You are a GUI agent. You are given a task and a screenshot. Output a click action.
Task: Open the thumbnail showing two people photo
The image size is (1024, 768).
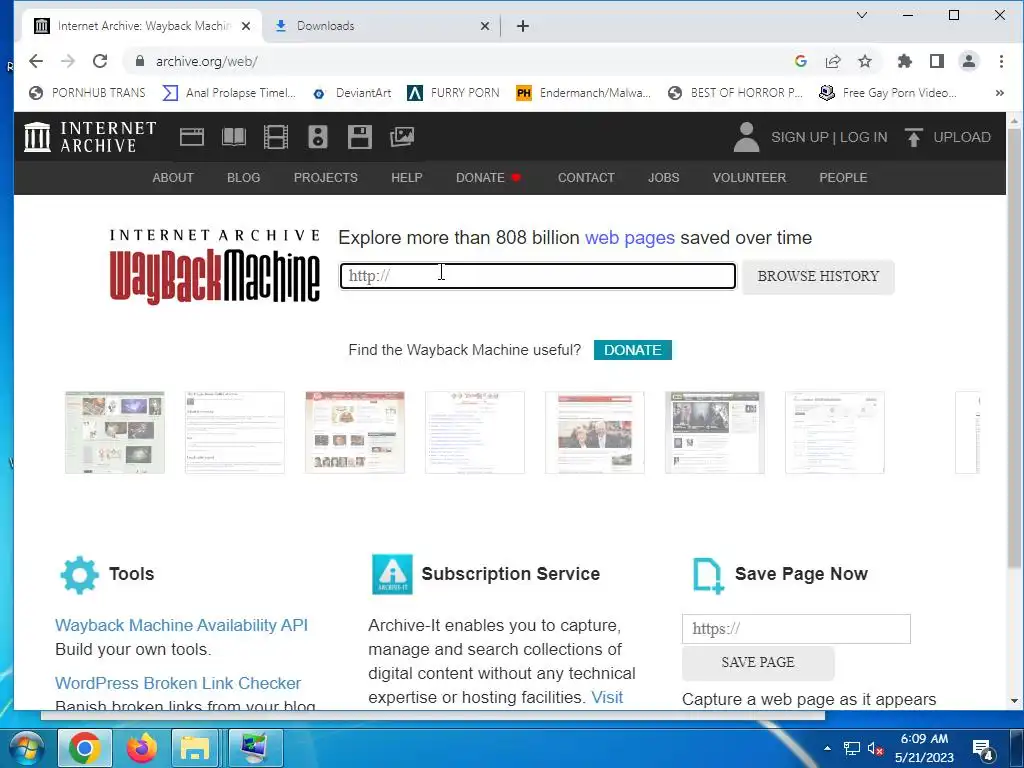click(595, 432)
